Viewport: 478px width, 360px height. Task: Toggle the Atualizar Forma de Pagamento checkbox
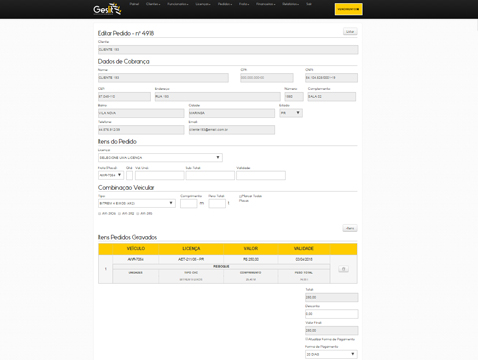coord(307,339)
